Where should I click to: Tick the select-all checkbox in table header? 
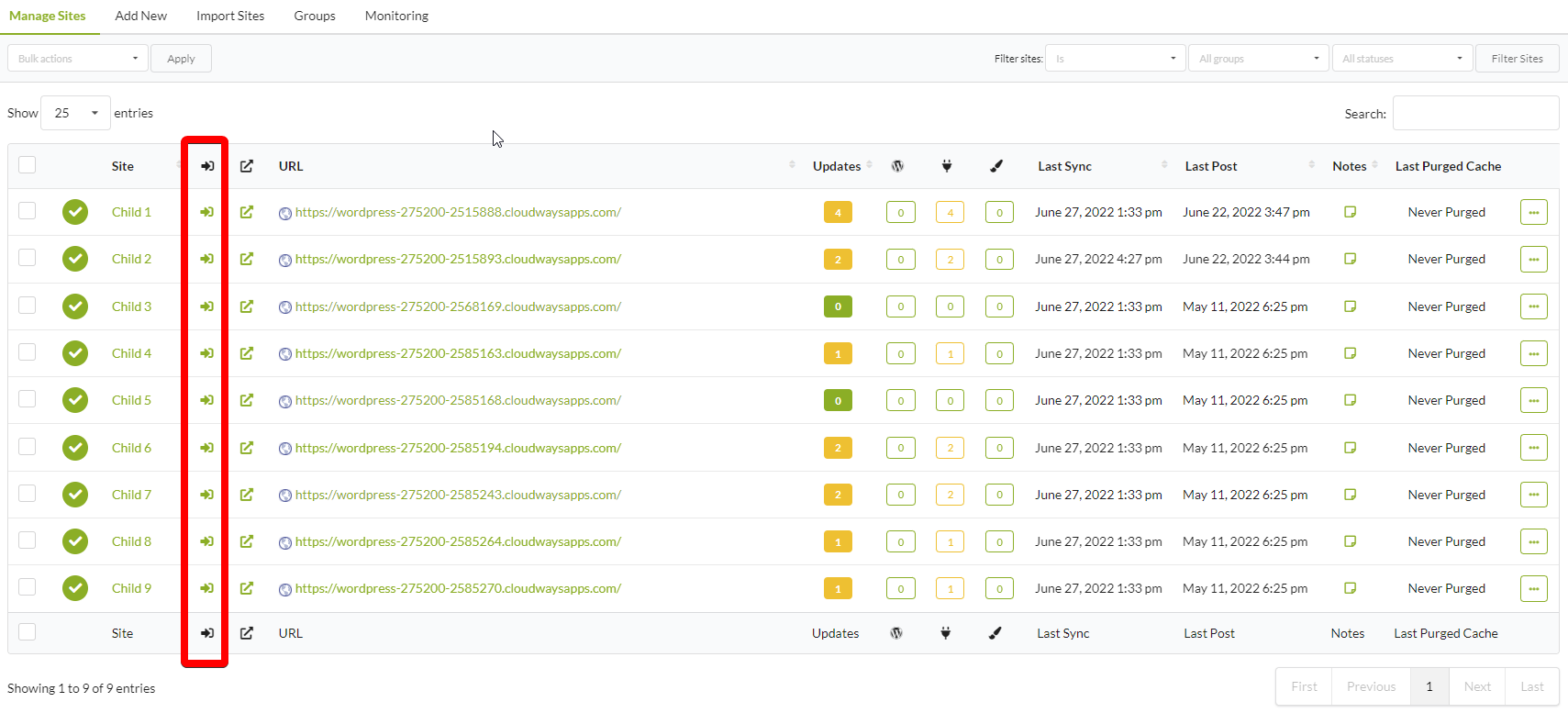pos(28,164)
